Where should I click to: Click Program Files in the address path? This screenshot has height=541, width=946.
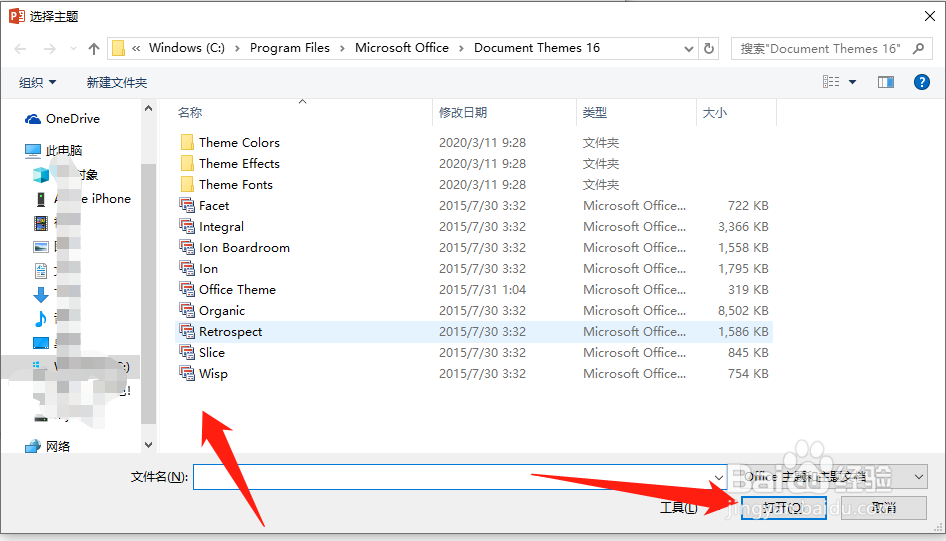290,48
